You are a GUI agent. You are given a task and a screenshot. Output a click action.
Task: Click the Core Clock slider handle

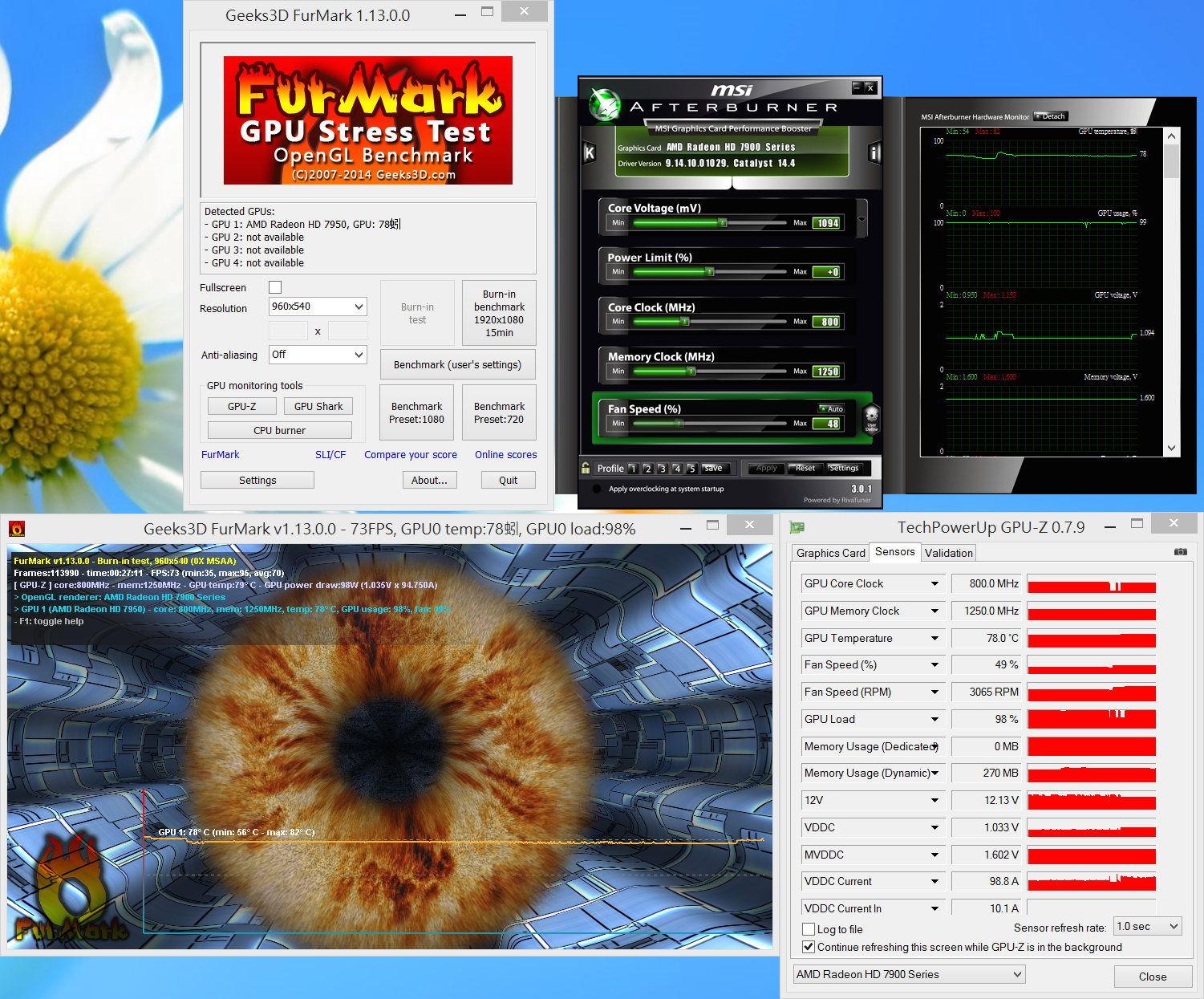(x=684, y=322)
